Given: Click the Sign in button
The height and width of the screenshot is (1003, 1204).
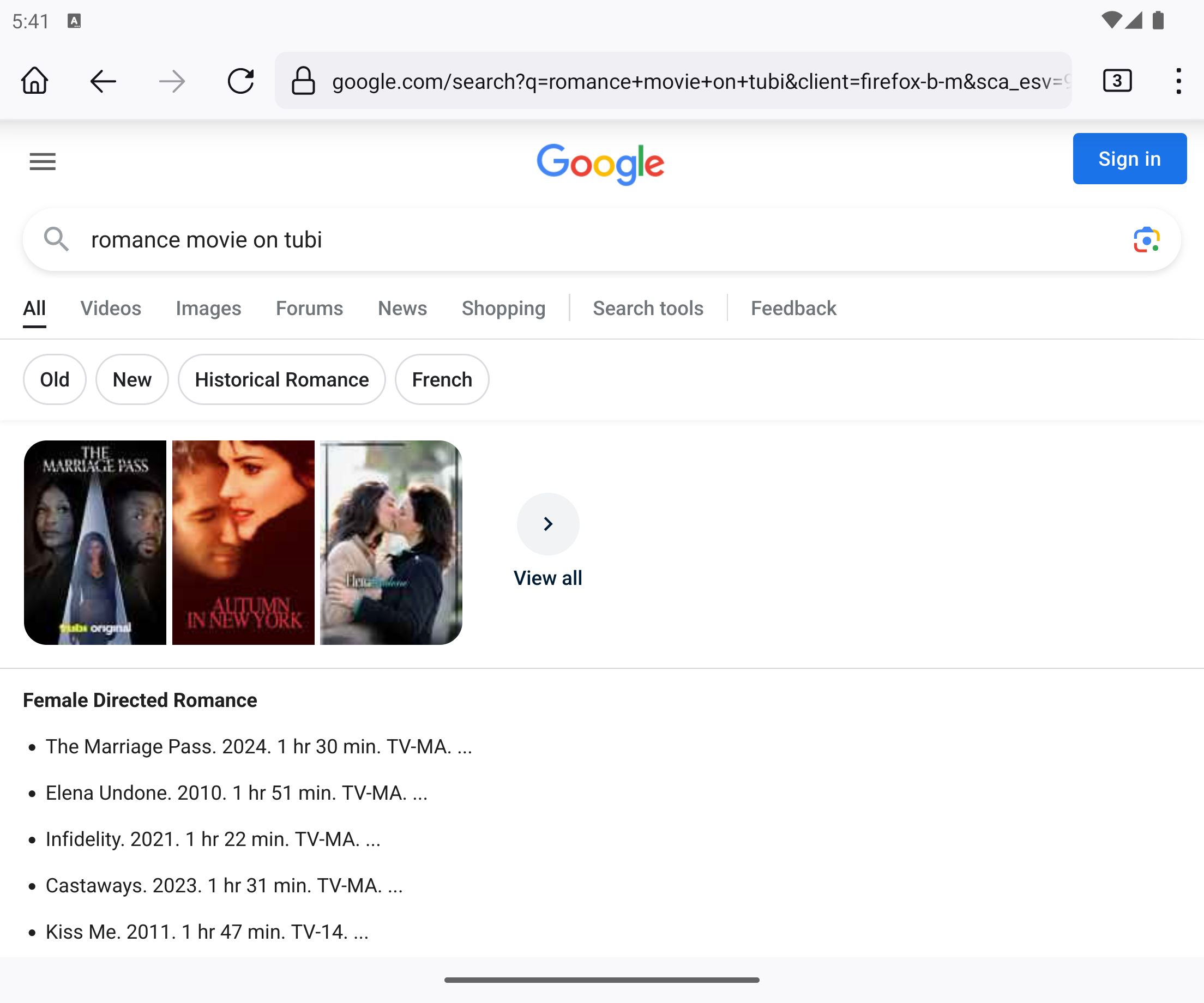Looking at the screenshot, I should pyautogui.click(x=1129, y=159).
